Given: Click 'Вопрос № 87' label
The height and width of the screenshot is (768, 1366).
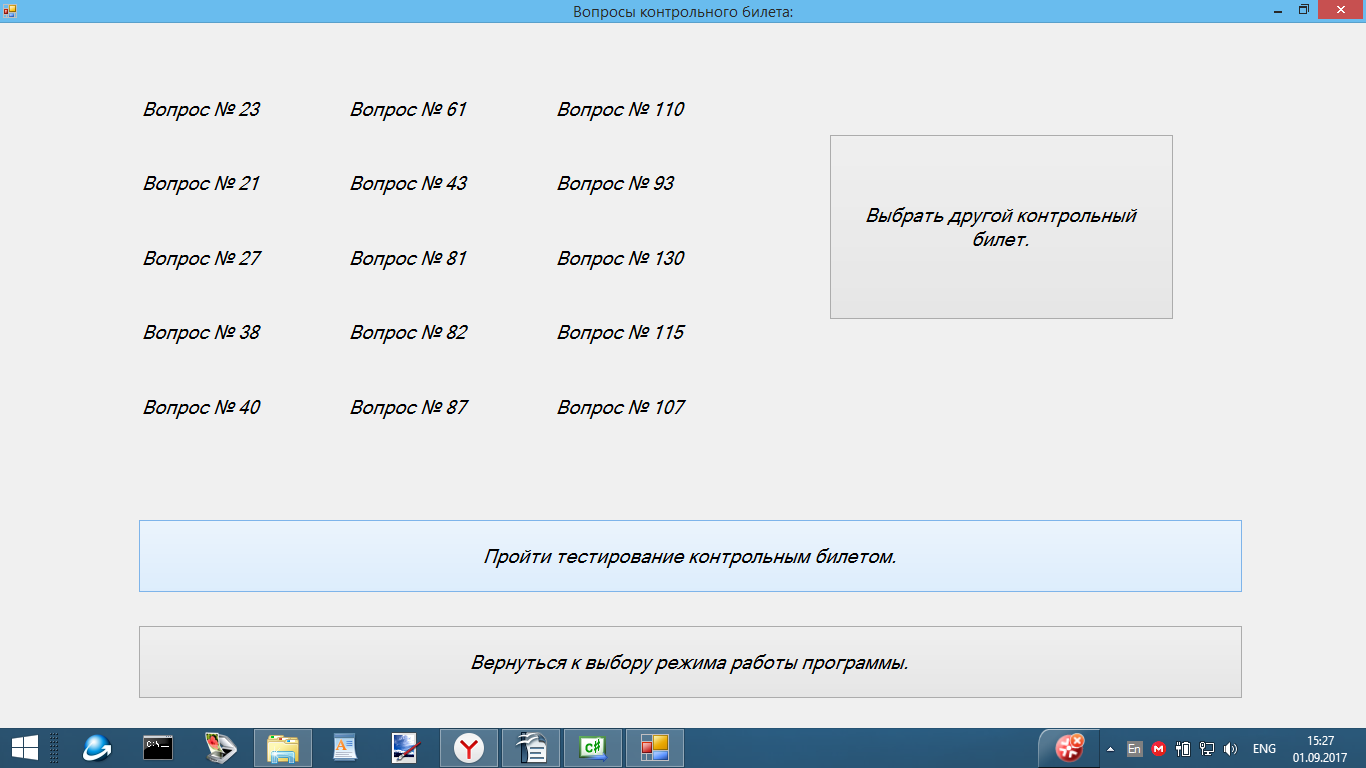Looking at the screenshot, I should pyautogui.click(x=408, y=407).
